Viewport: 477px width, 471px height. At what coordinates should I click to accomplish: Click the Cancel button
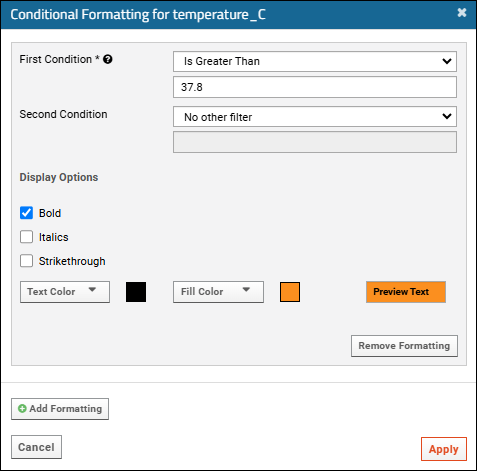pos(36,447)
